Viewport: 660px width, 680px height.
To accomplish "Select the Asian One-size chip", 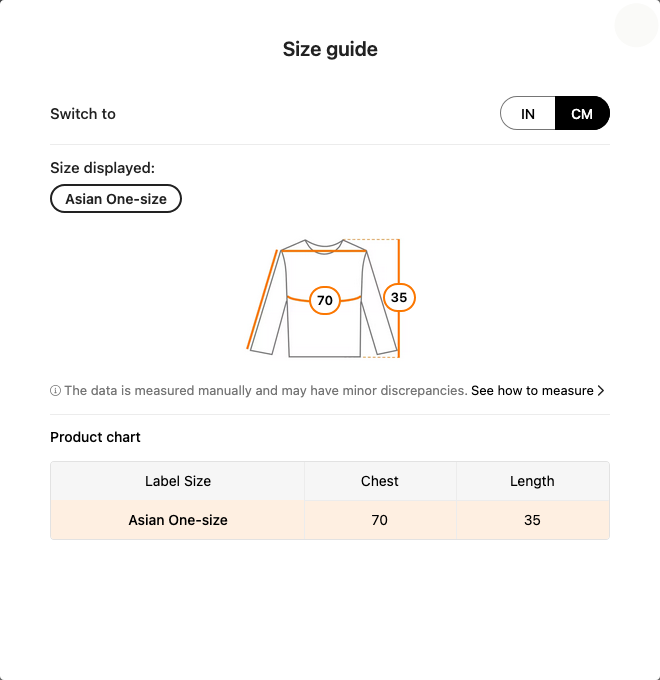I will point(116,199).
